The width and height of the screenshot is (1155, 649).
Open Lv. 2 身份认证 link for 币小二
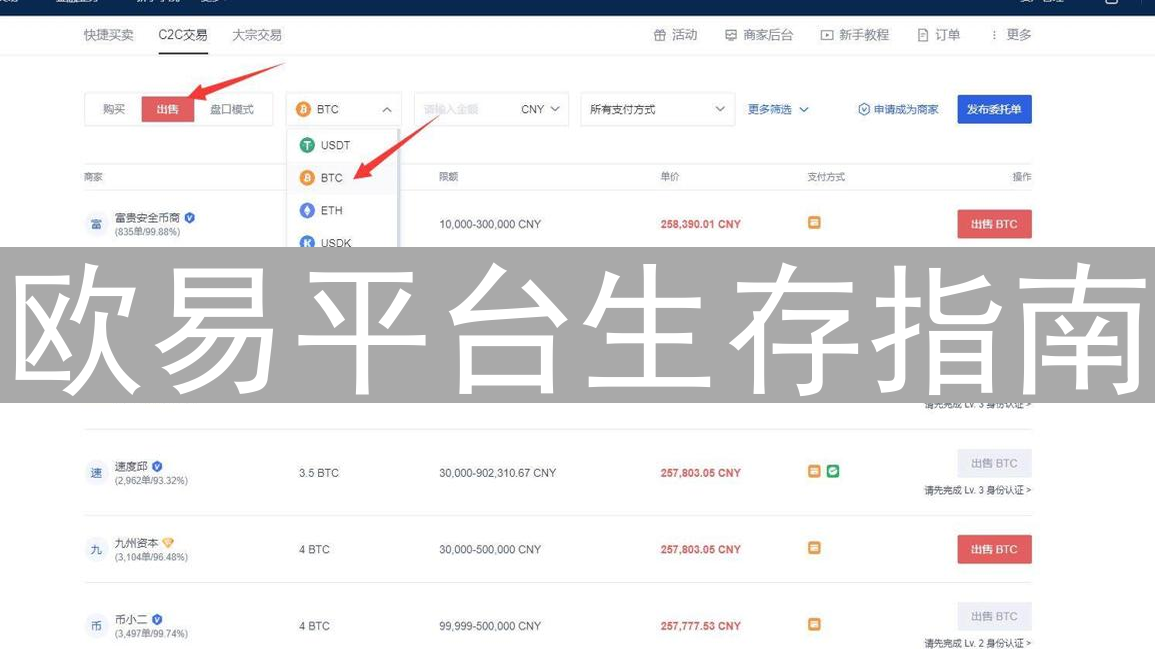tap(977, 643)
